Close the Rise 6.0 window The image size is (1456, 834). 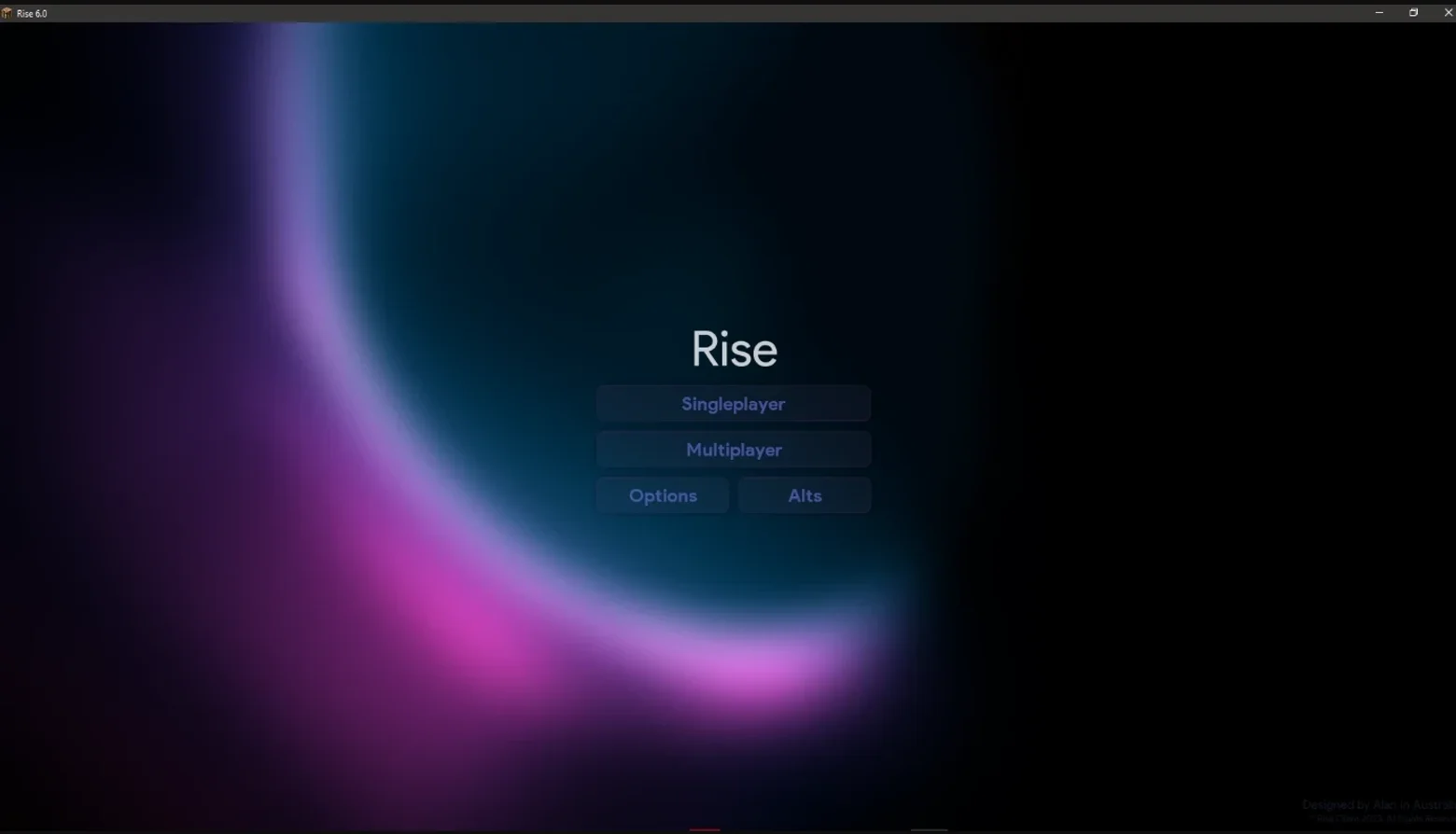coord(1448,13)
